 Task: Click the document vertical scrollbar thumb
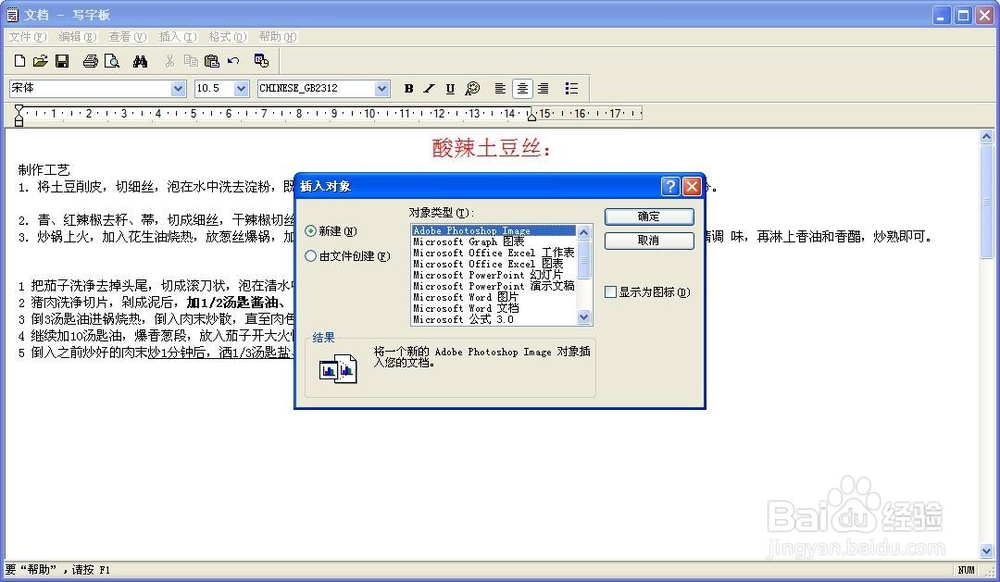pos(987,201)
